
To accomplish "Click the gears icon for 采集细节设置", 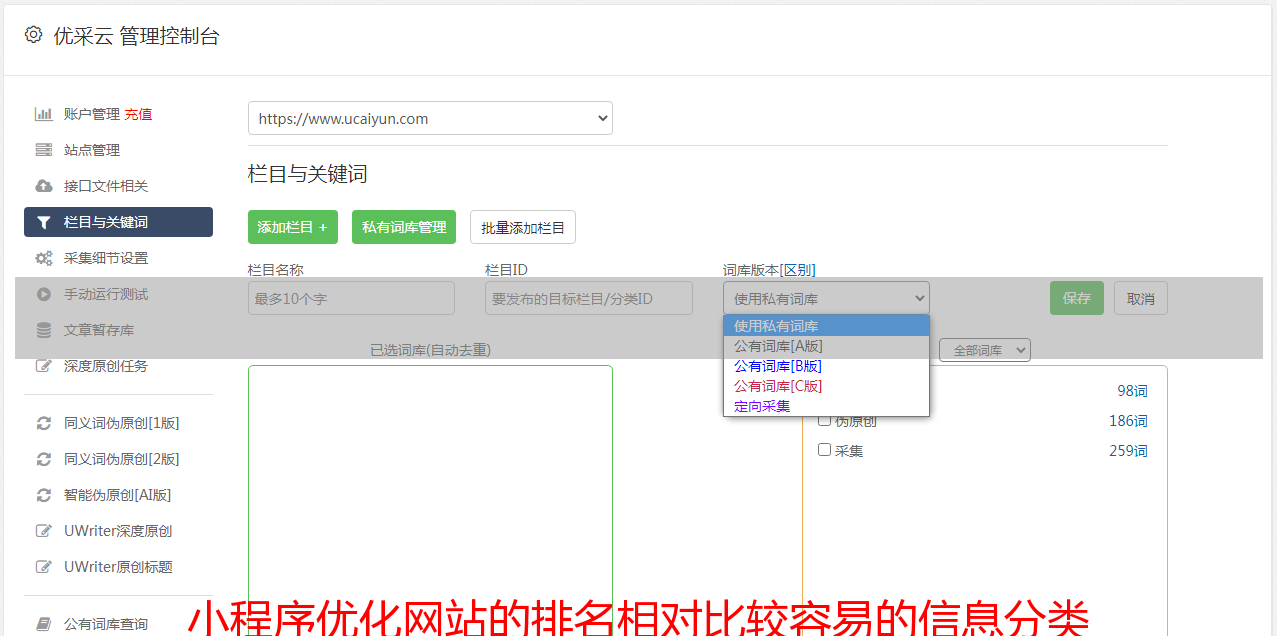I will click(x=44, y=258).
